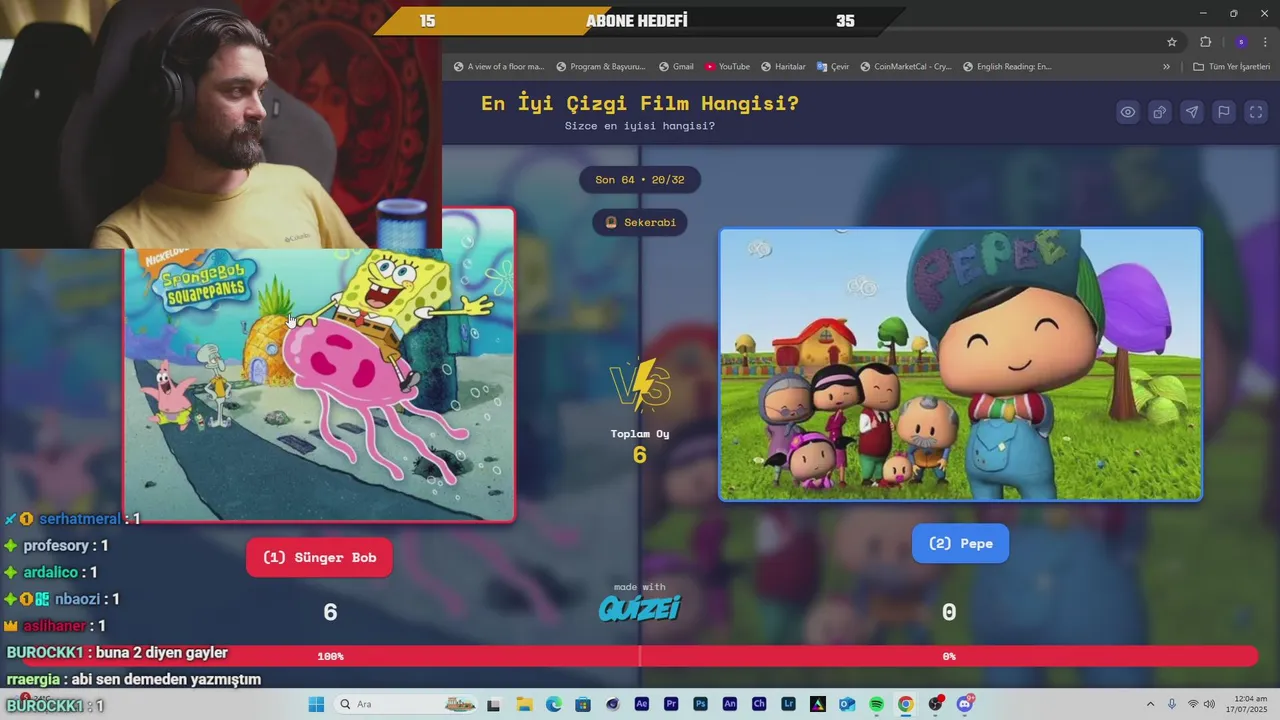Open Task View on the taskbar
Screen dimensions: 1280x720
[x=493, y=704]
